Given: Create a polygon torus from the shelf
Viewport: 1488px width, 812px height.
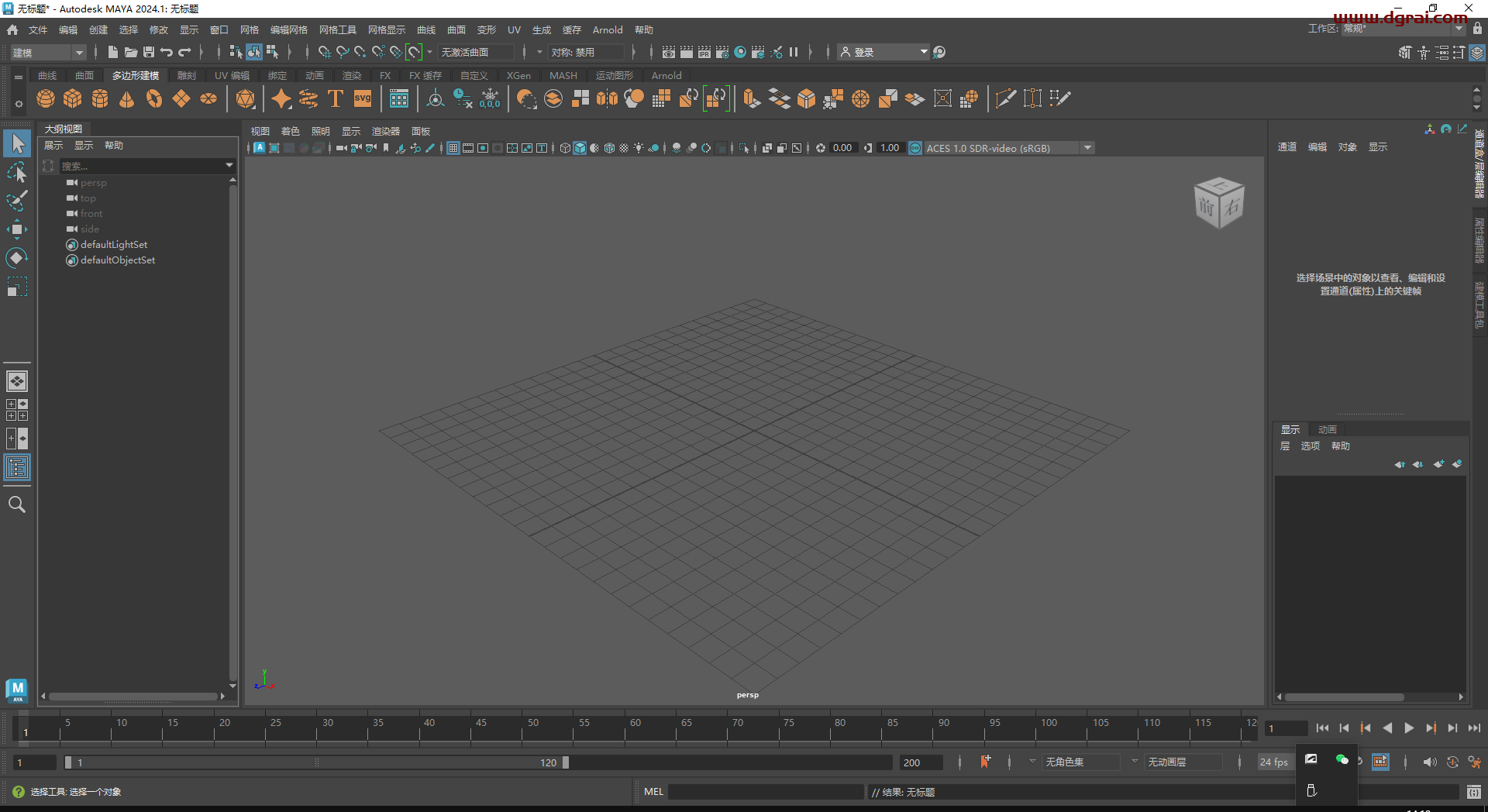Looking at the screenshot, I should pyautogui.click(x=153, y=98).
